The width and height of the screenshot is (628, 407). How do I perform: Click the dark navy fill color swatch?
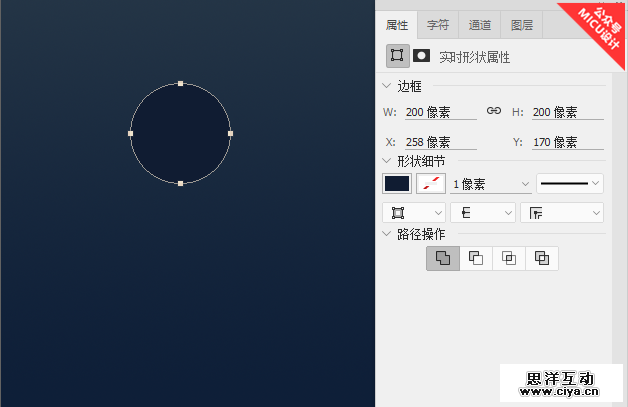click(x=397, y=183)
